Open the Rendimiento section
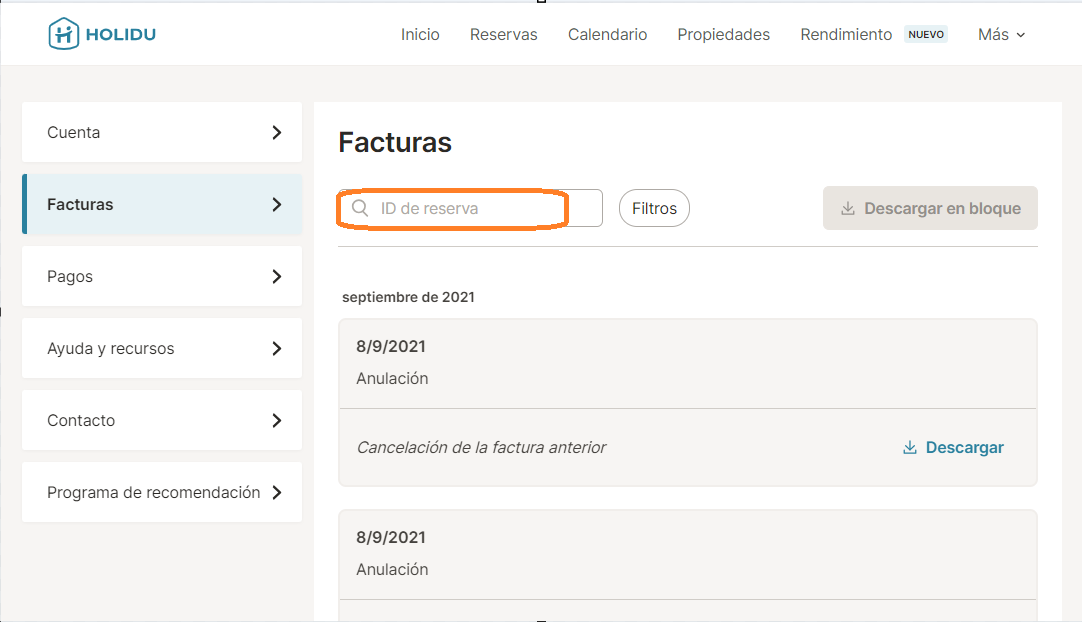 (x=846, y=34)
